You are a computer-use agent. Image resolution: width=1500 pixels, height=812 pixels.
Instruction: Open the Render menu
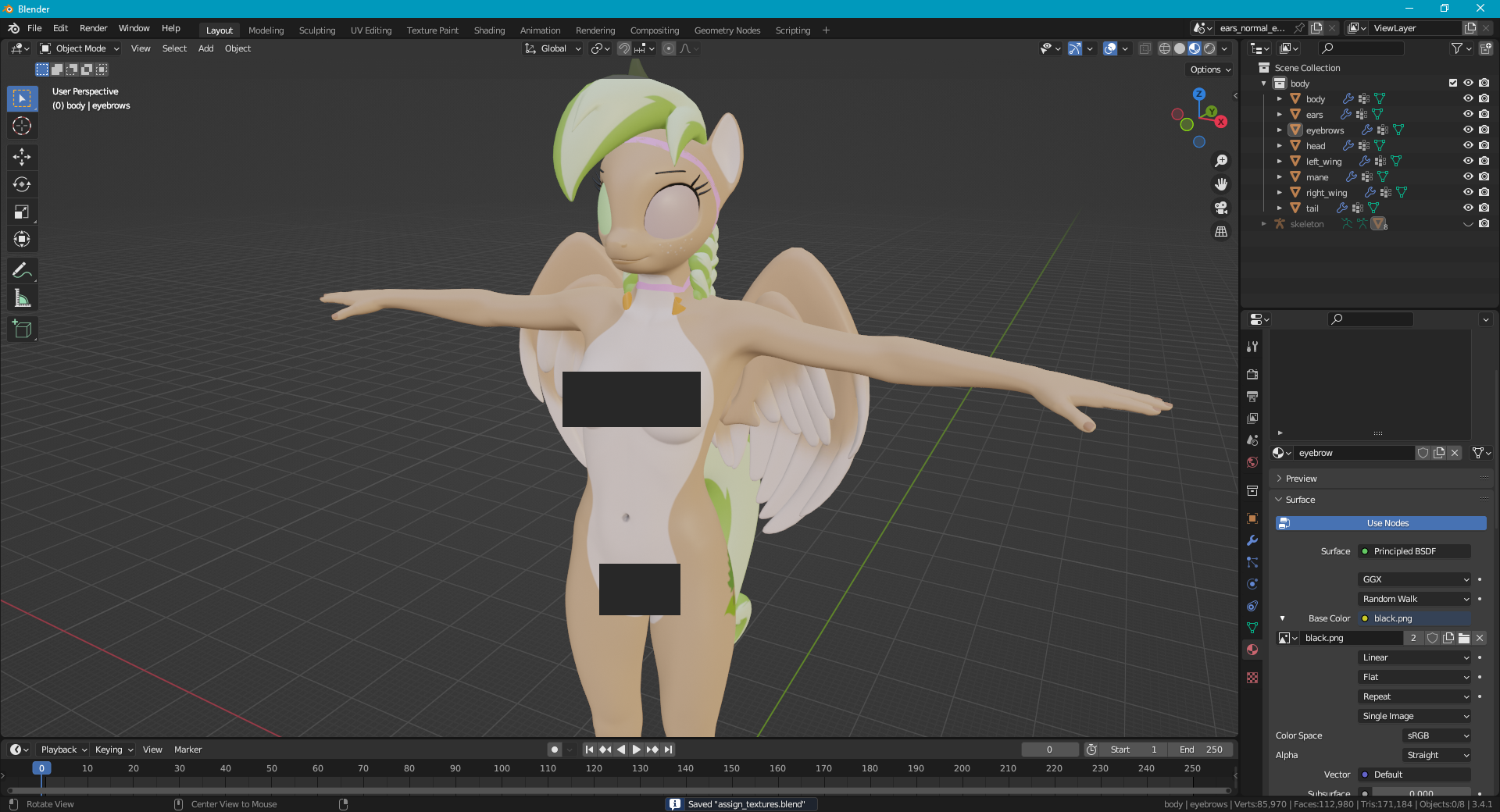point(93,28)
